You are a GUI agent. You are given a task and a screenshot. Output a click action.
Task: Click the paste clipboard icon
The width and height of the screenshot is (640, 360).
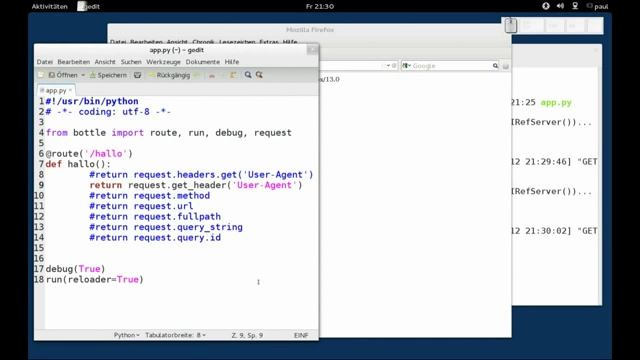point(233,75)
